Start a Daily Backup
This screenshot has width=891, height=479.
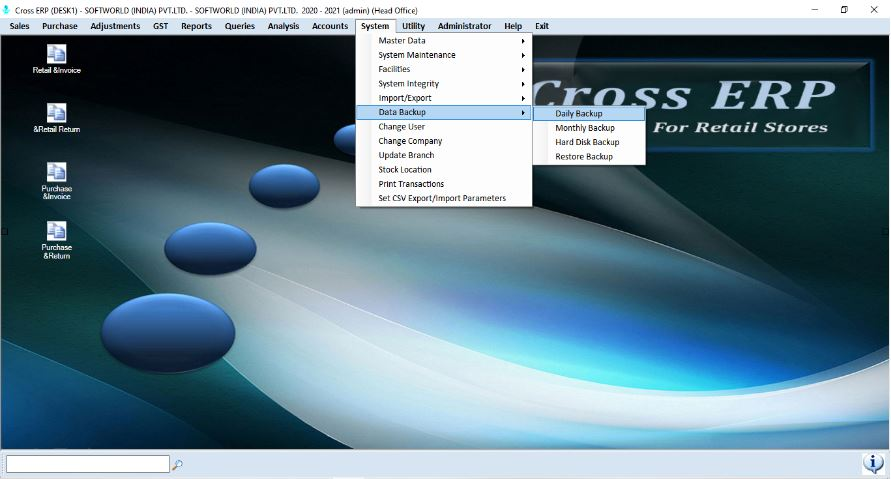click(589, 114)
